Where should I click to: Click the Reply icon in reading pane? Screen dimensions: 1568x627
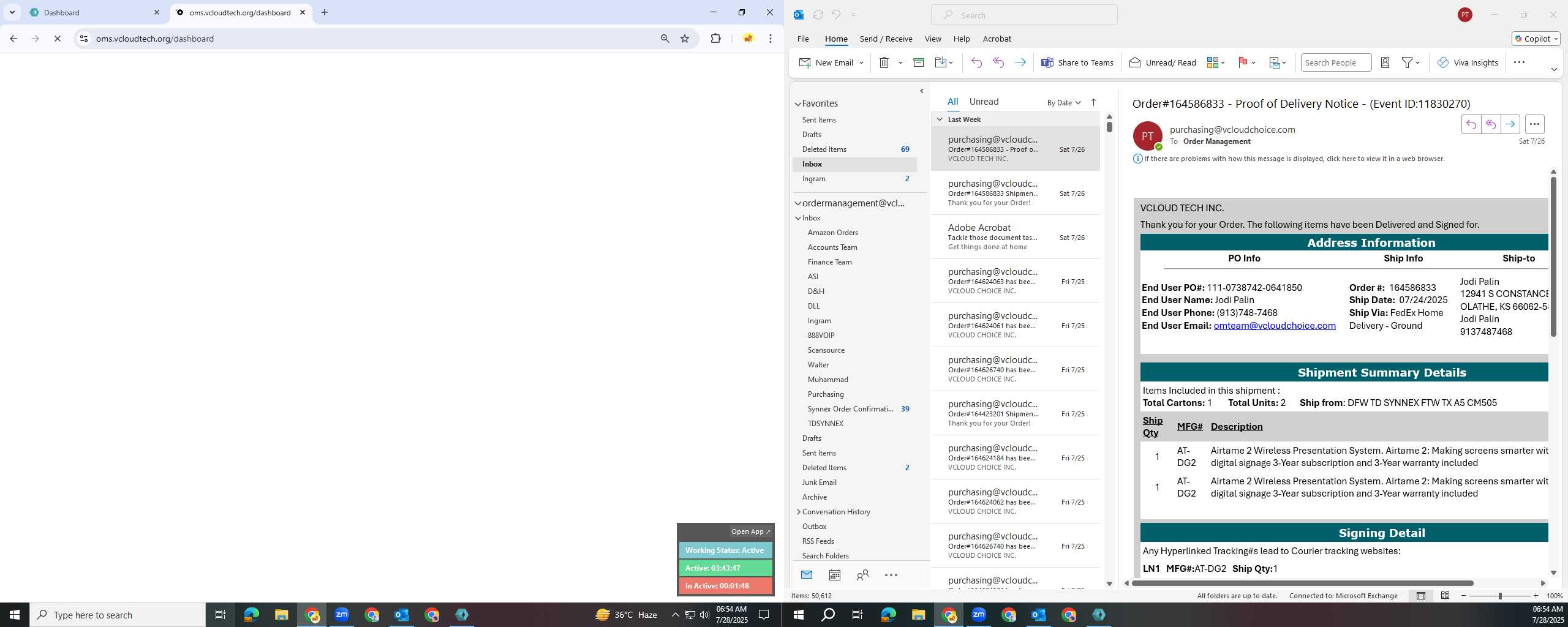pos(1471,124)
